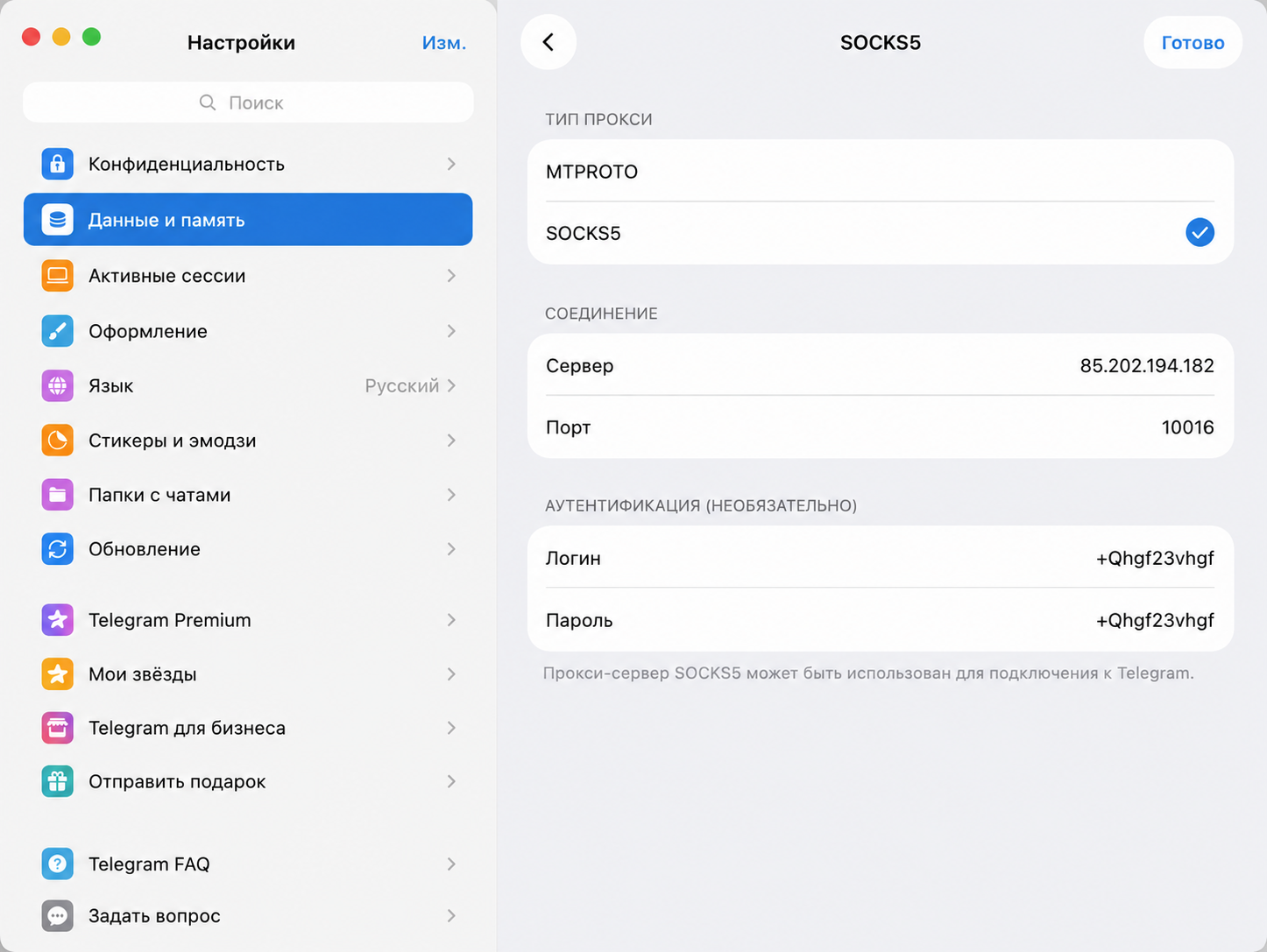Click the Настройки window title
1267x952 pixels.
[241, 43]
